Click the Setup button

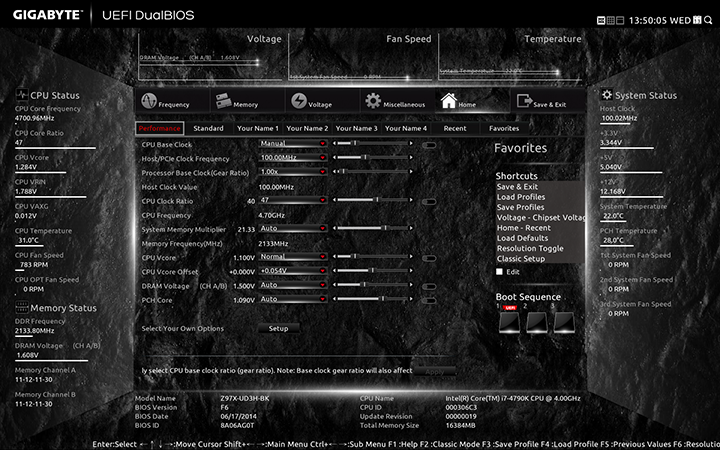[278, 328]
